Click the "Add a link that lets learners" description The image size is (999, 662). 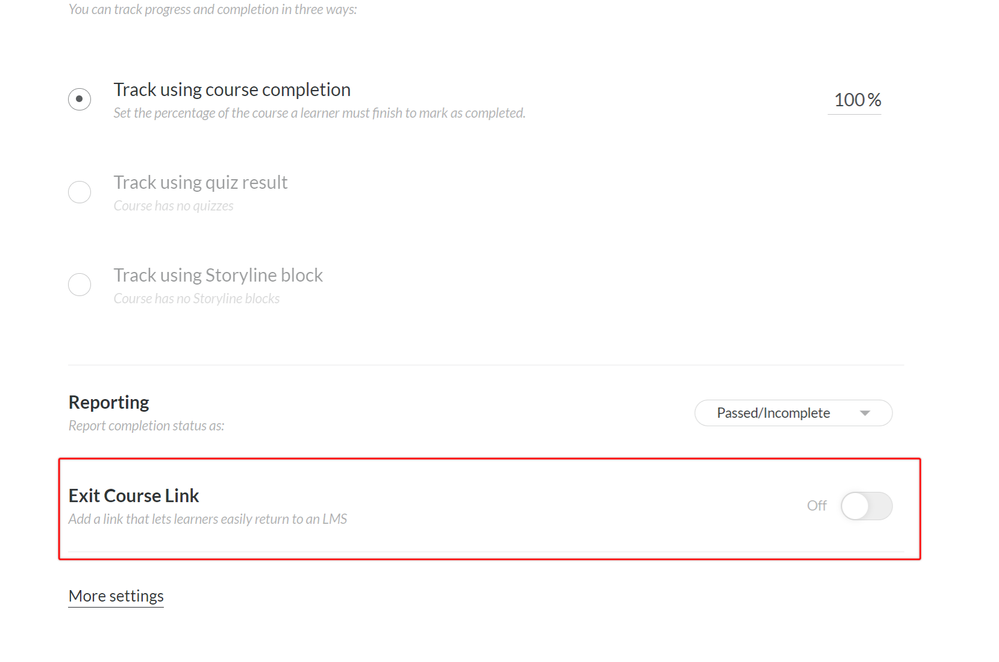pos(208,519)
